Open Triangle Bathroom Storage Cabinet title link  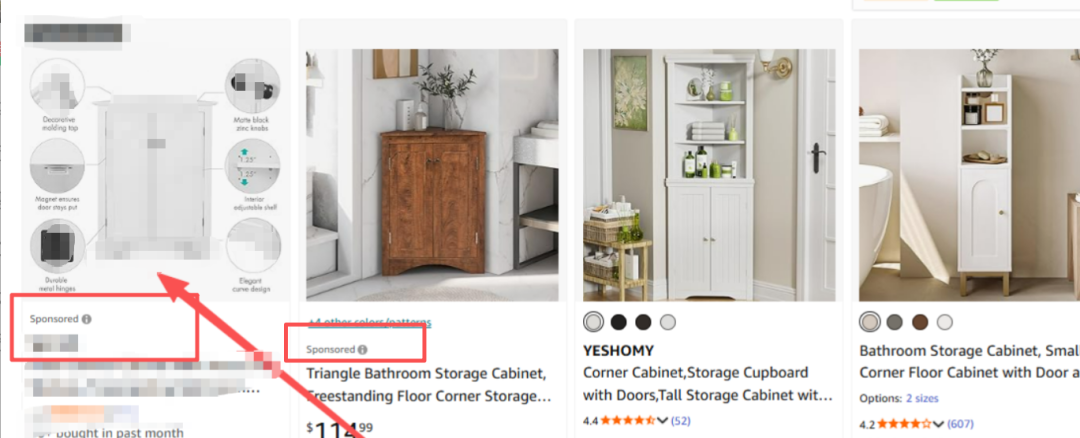[x=428, y=385]
